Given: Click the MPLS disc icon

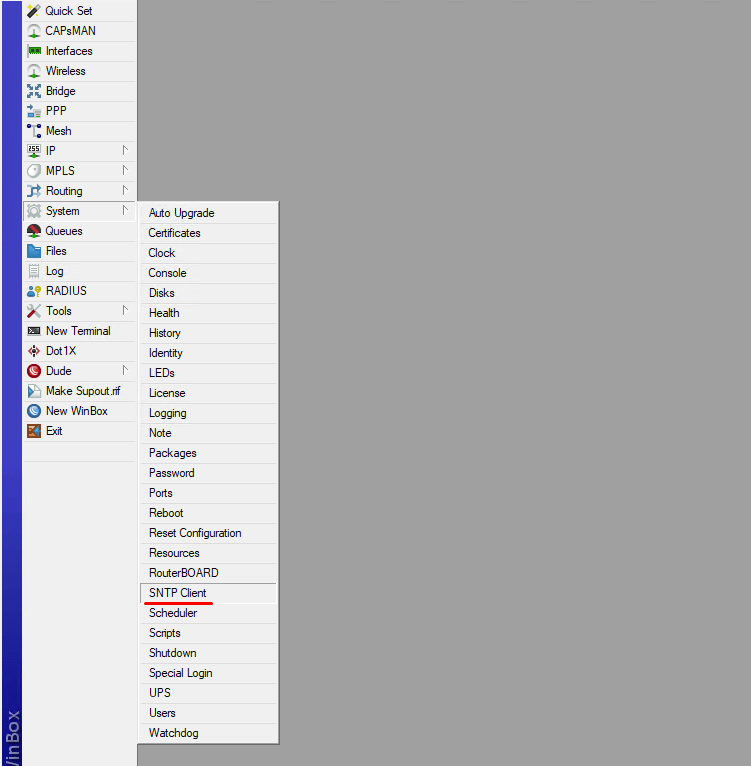Looking at the screenshot, I should click(x=34, y=171).
